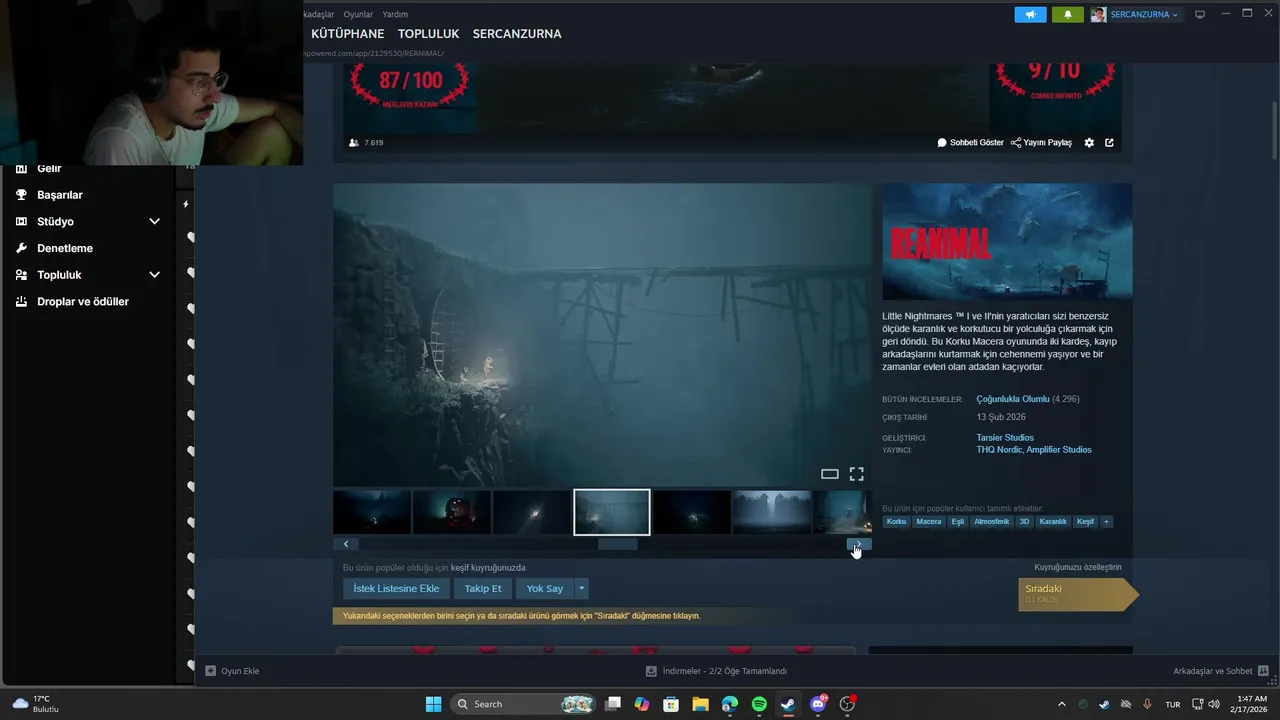Open the THQ Nordic publisher link

[999, 450]
